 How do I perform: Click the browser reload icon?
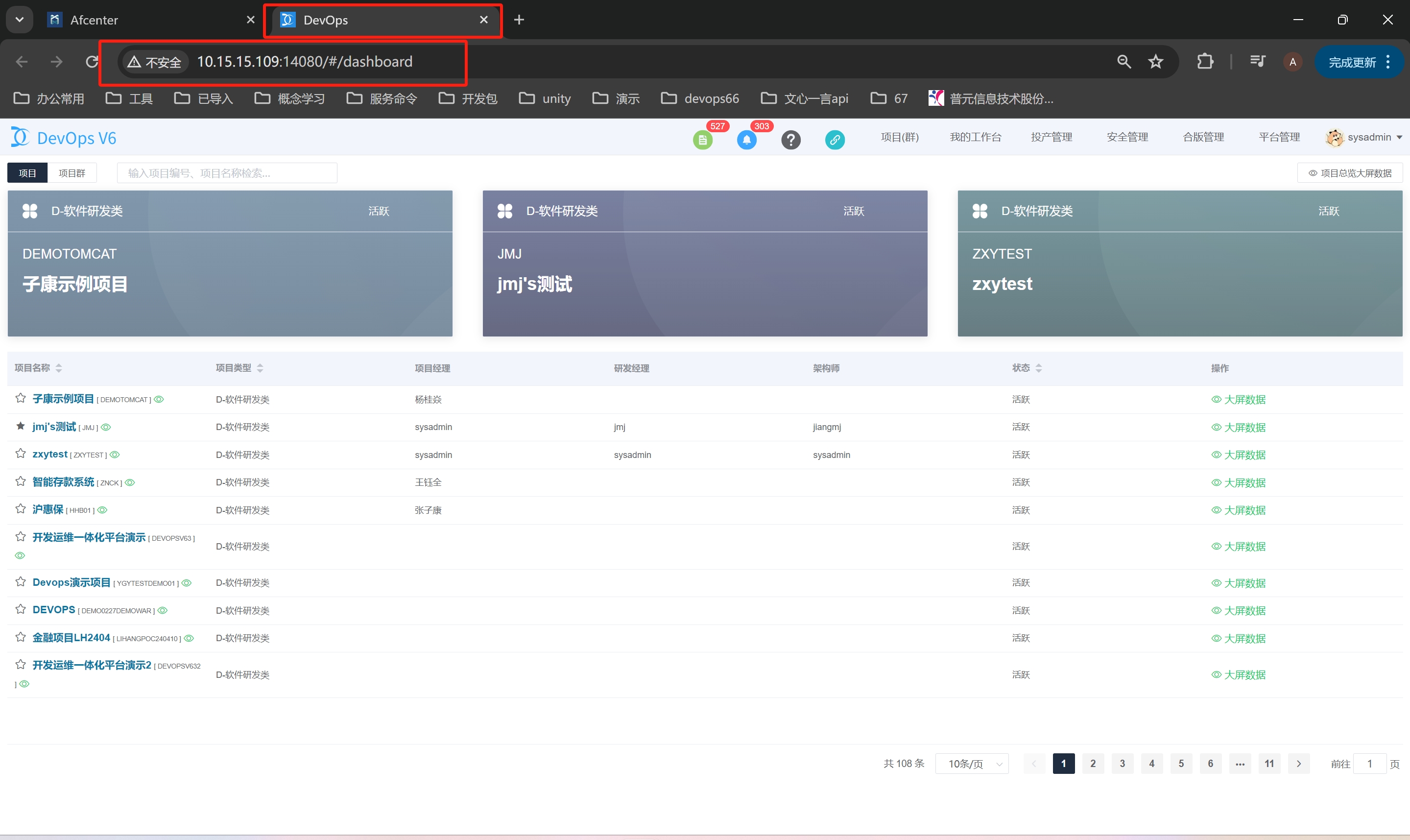[92, 61]
